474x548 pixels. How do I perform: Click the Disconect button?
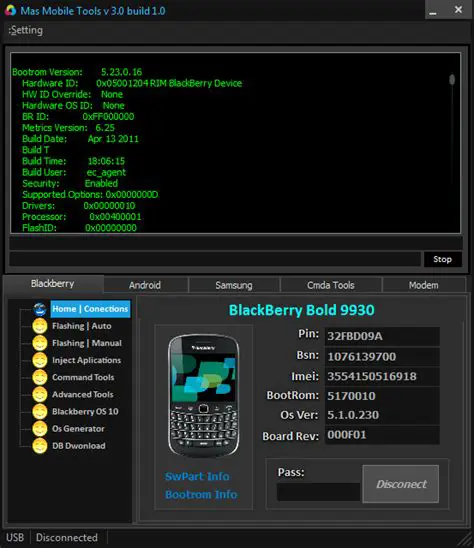401,484
